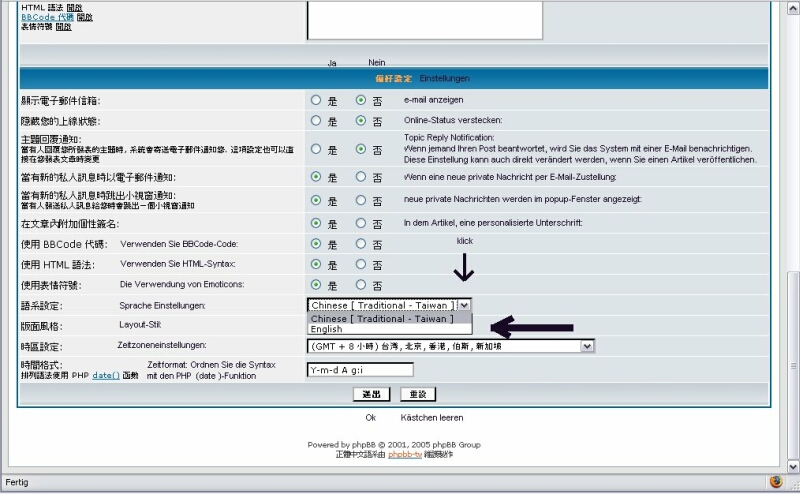The height and width of the screenshot is (494, 800).
Task: Choose Nein for Topic Reply Notification
Action: 361,149
